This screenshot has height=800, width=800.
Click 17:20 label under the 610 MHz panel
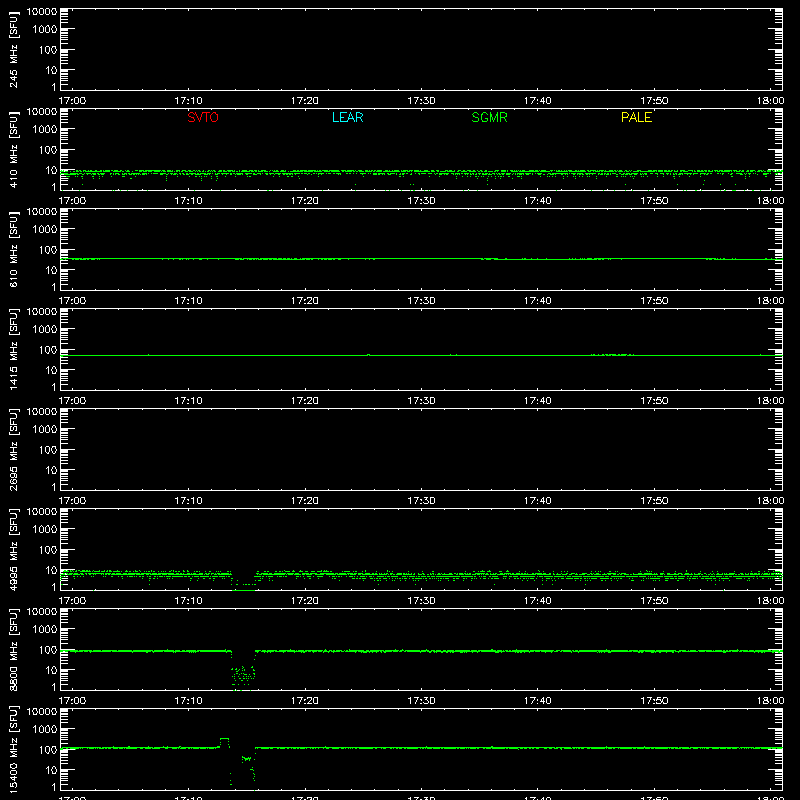[305, 301]
